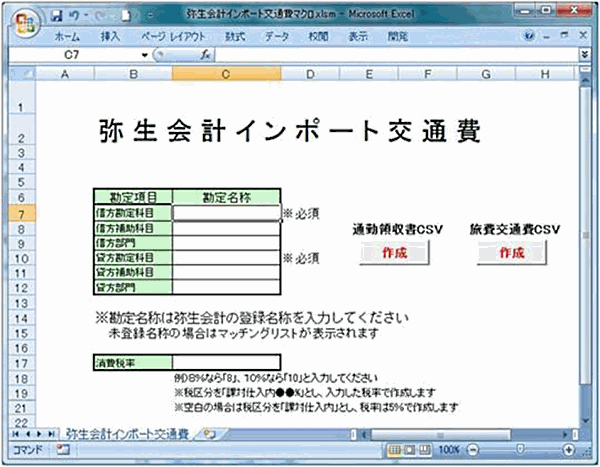Go to previous sheet tab arrow

point(28,434)
